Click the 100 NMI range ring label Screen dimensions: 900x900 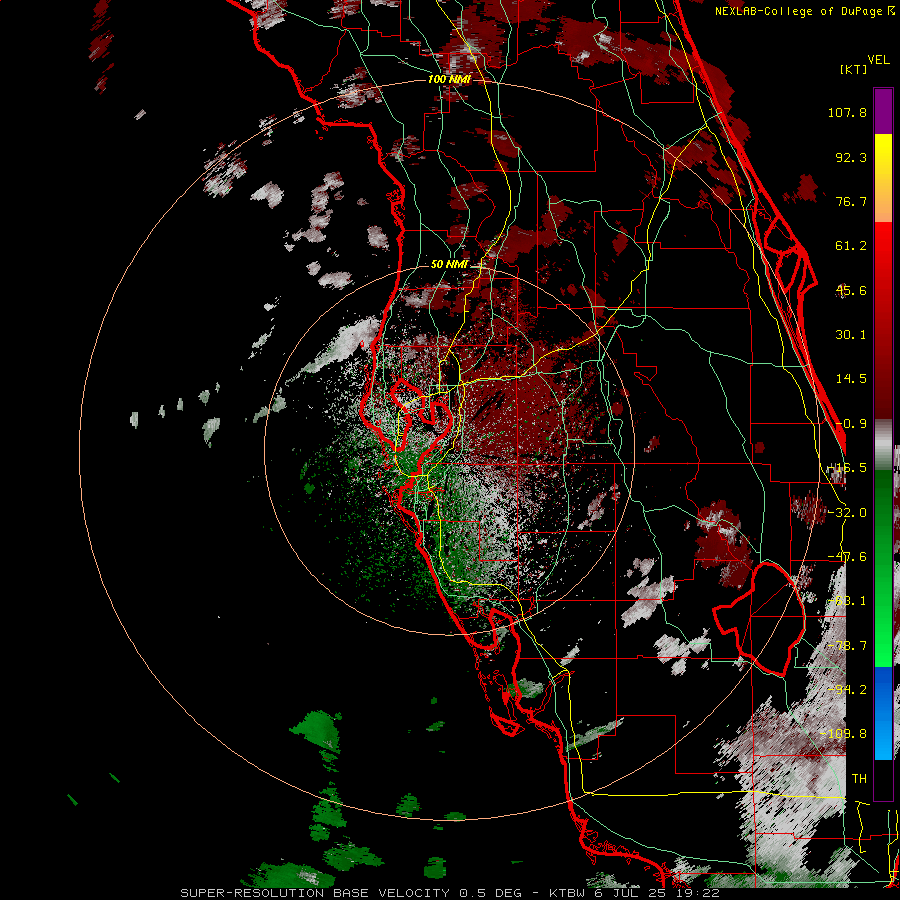(x=449, y=79)
